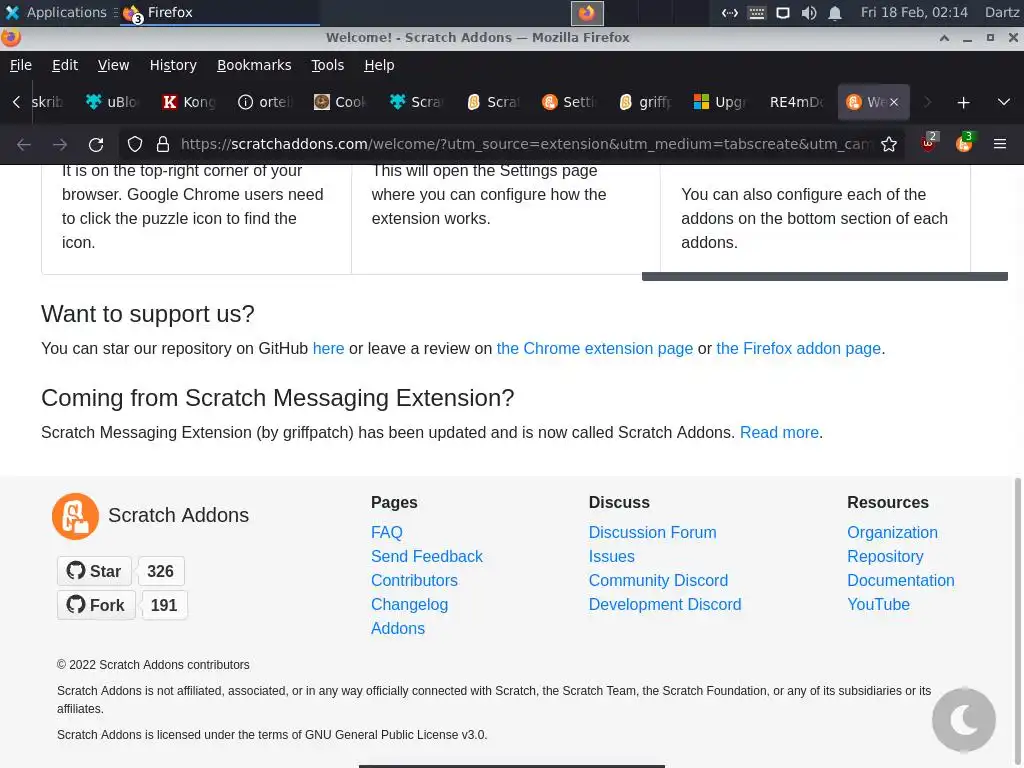Open the Firefox hamburger application menu
Screen dimensions: 1024x768
[x=1000, y=144]
